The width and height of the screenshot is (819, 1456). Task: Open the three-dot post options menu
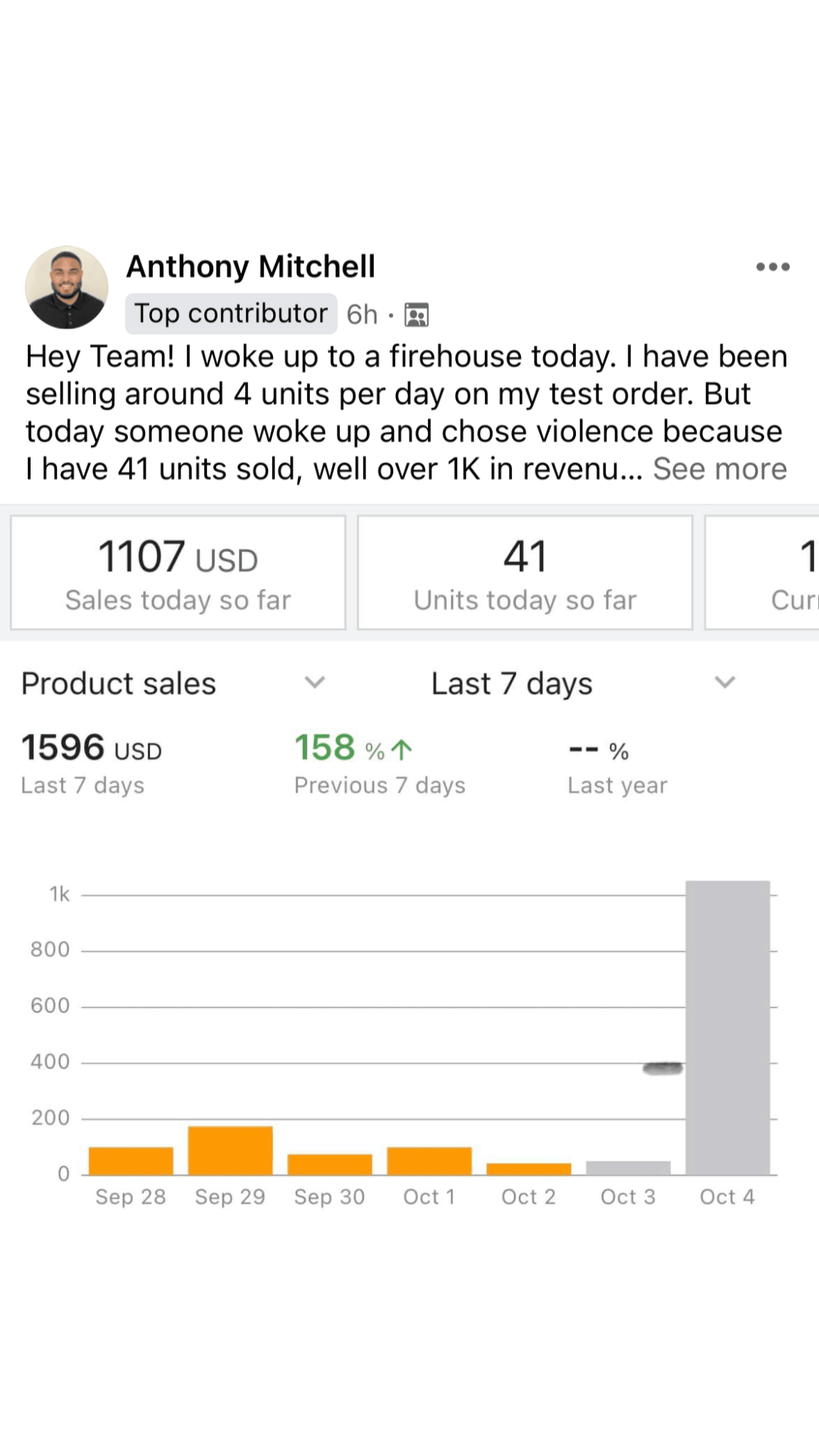coord(773,267)
